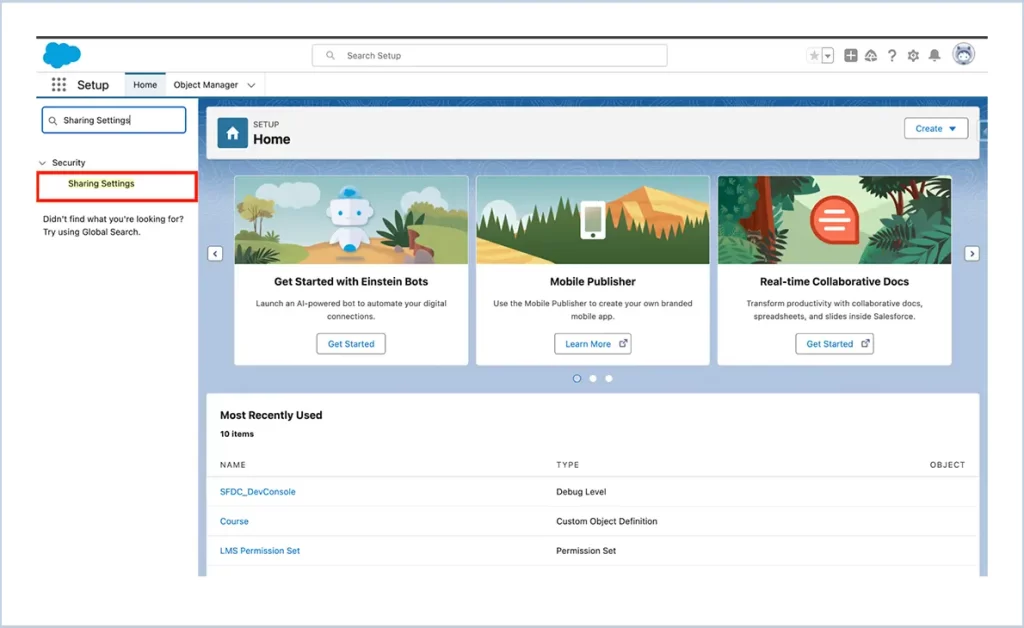This screenshot has height=628, width=1024.
Task: Click the NAME column header
Action: tap(232, 465)
